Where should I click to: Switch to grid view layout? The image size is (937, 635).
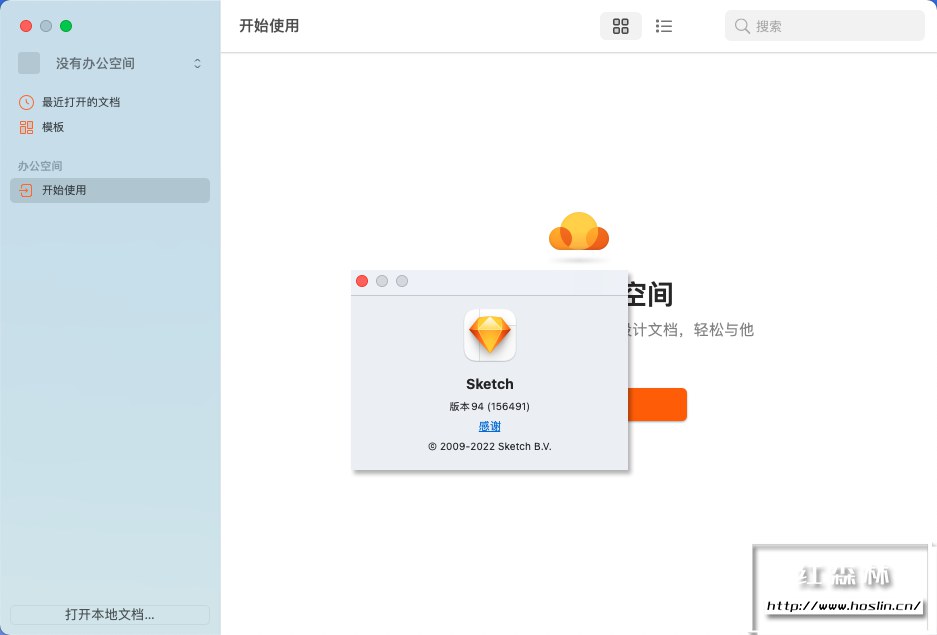pyautogui.click(x=620, y=26)
